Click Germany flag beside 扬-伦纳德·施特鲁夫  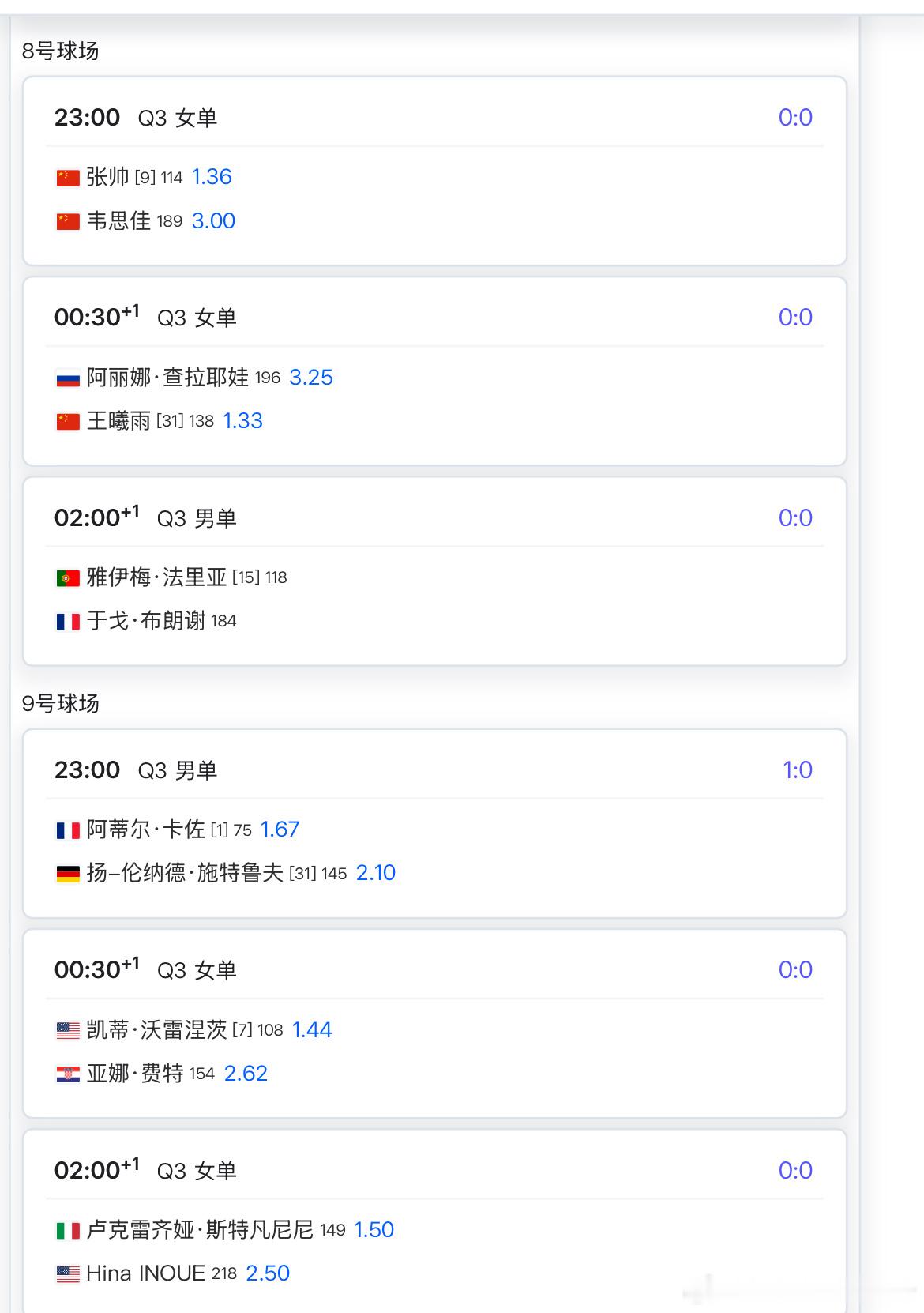pyautogui.click(x=68, y=874)
